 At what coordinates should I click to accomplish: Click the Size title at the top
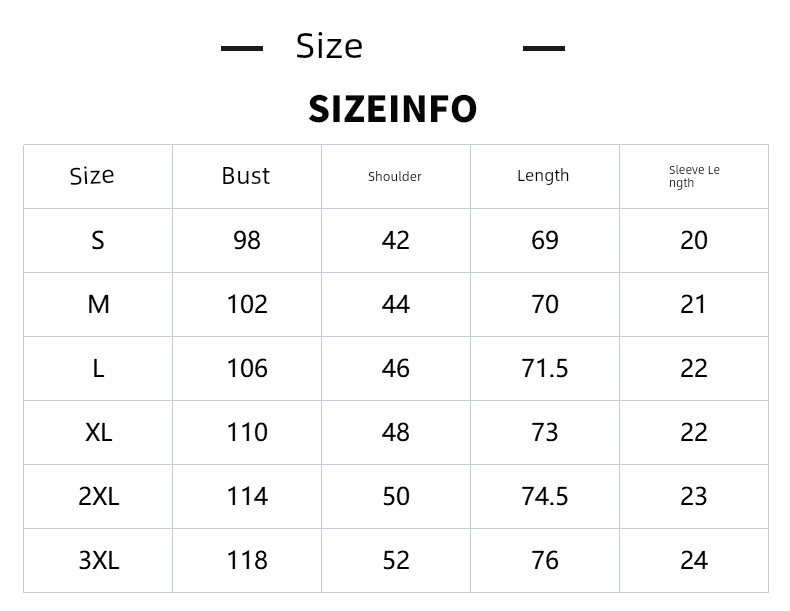coord(329,46)
